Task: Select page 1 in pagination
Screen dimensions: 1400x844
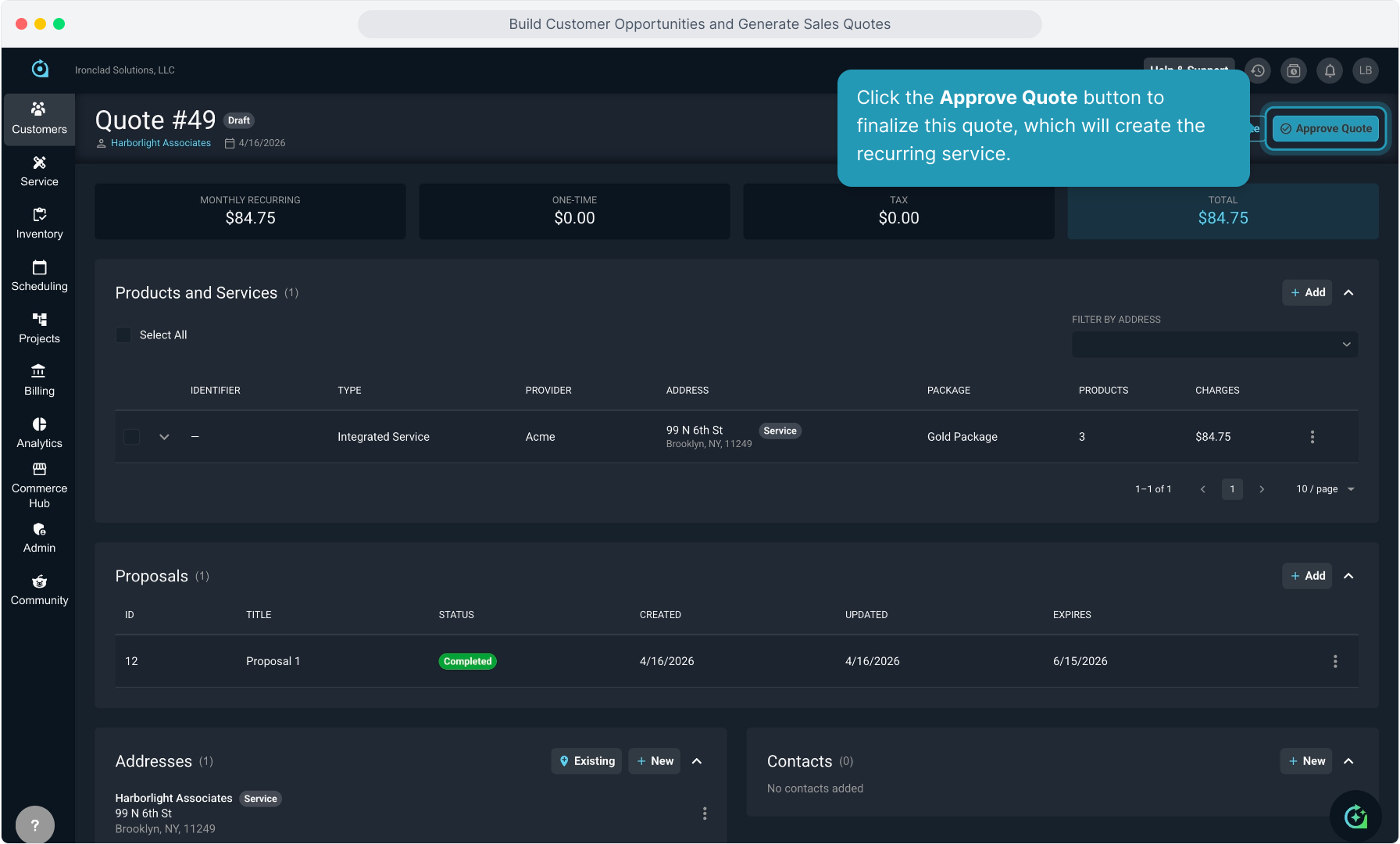Action: [x=1232, y=489]
